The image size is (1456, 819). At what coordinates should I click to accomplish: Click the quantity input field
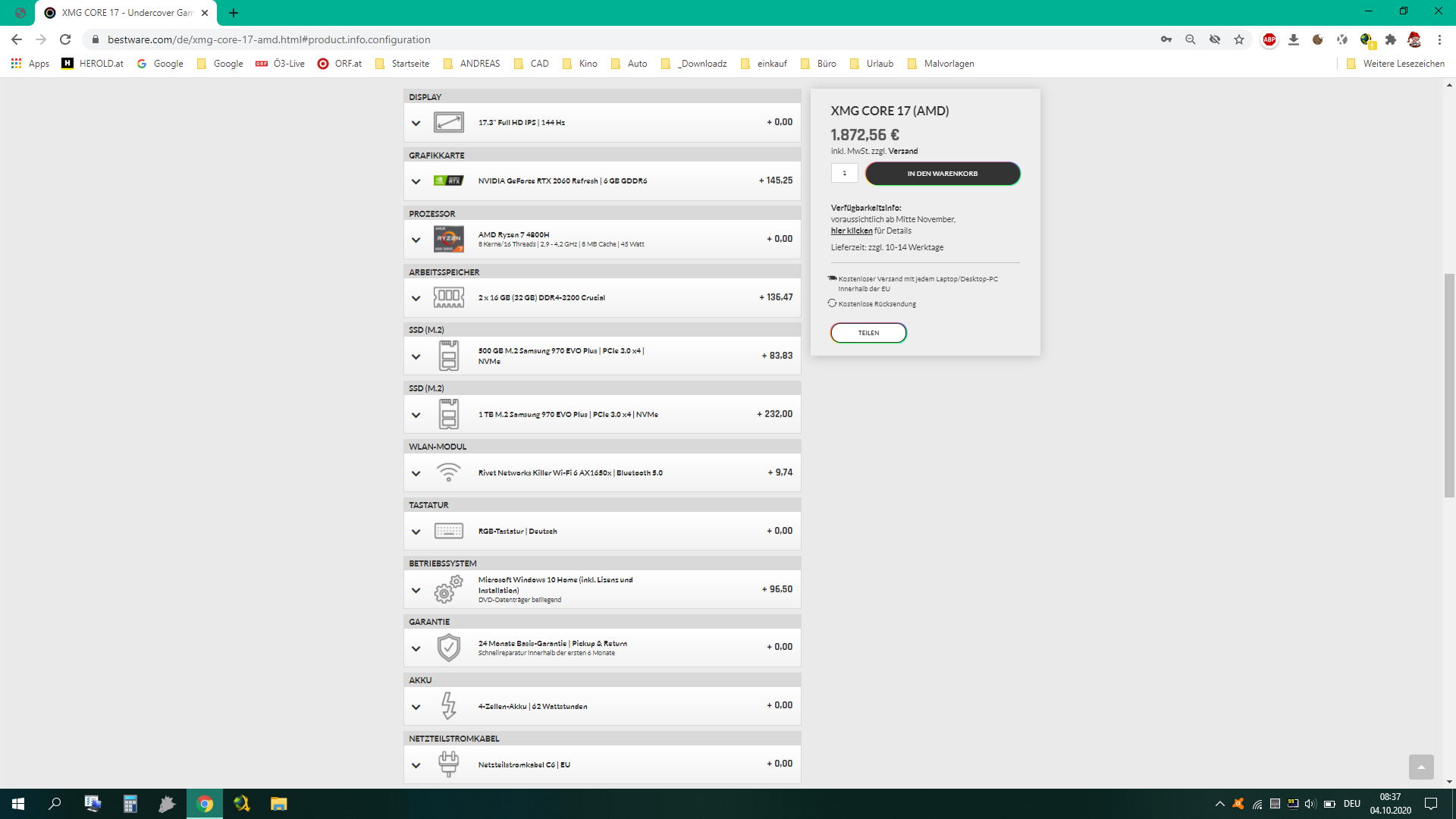844,174
